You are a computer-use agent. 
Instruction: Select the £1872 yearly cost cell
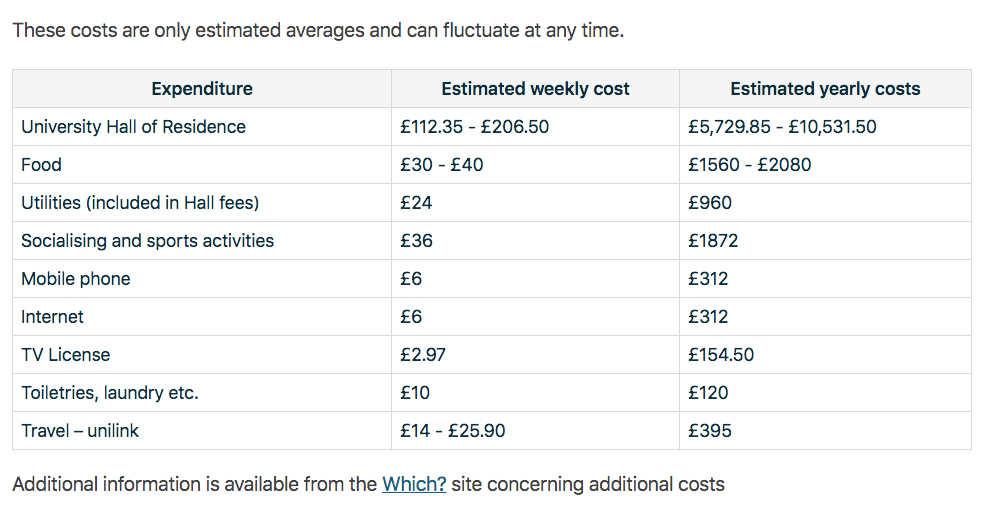[x=713, y=241]
